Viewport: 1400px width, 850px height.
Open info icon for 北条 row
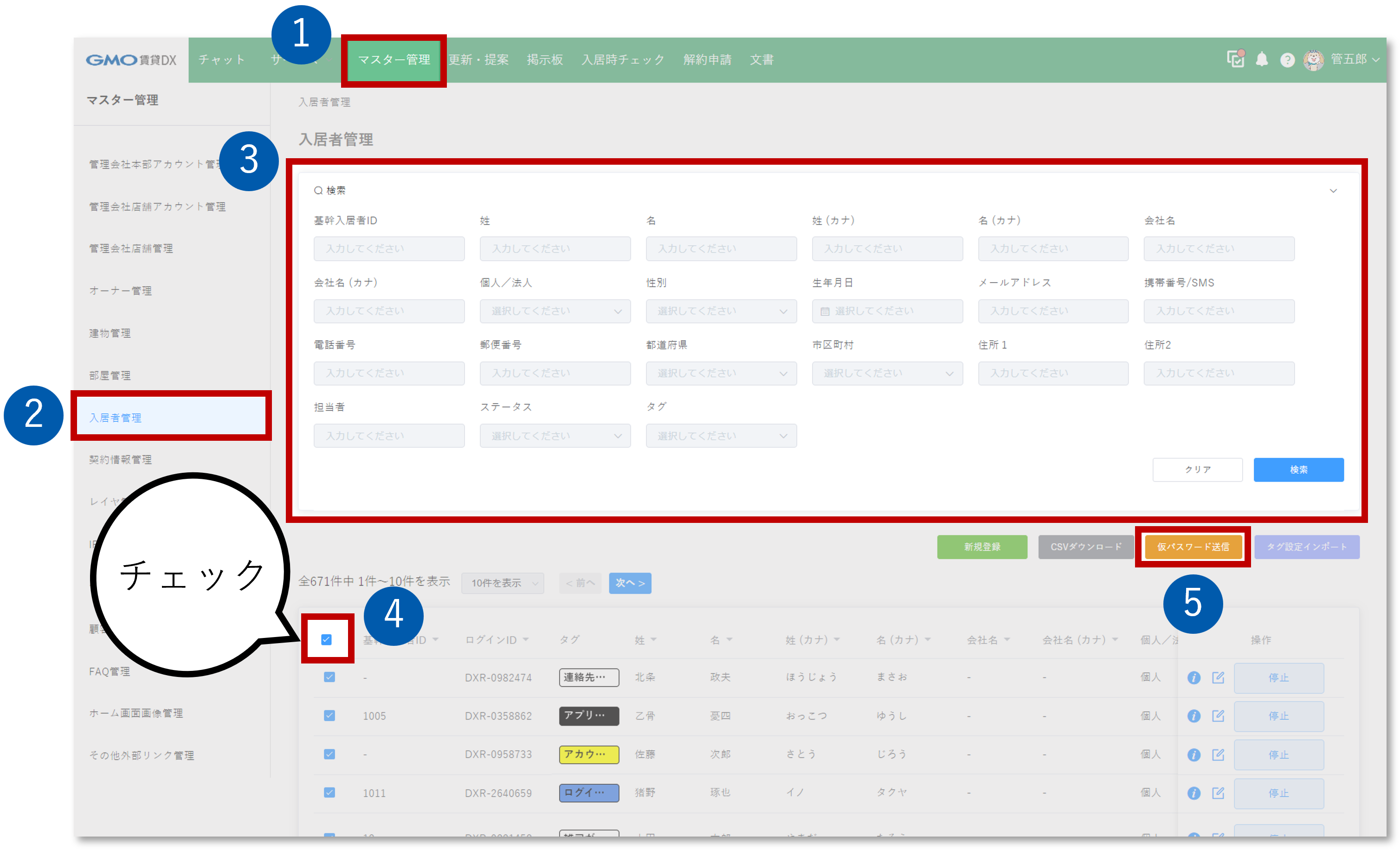click(x=1194, y=677)
